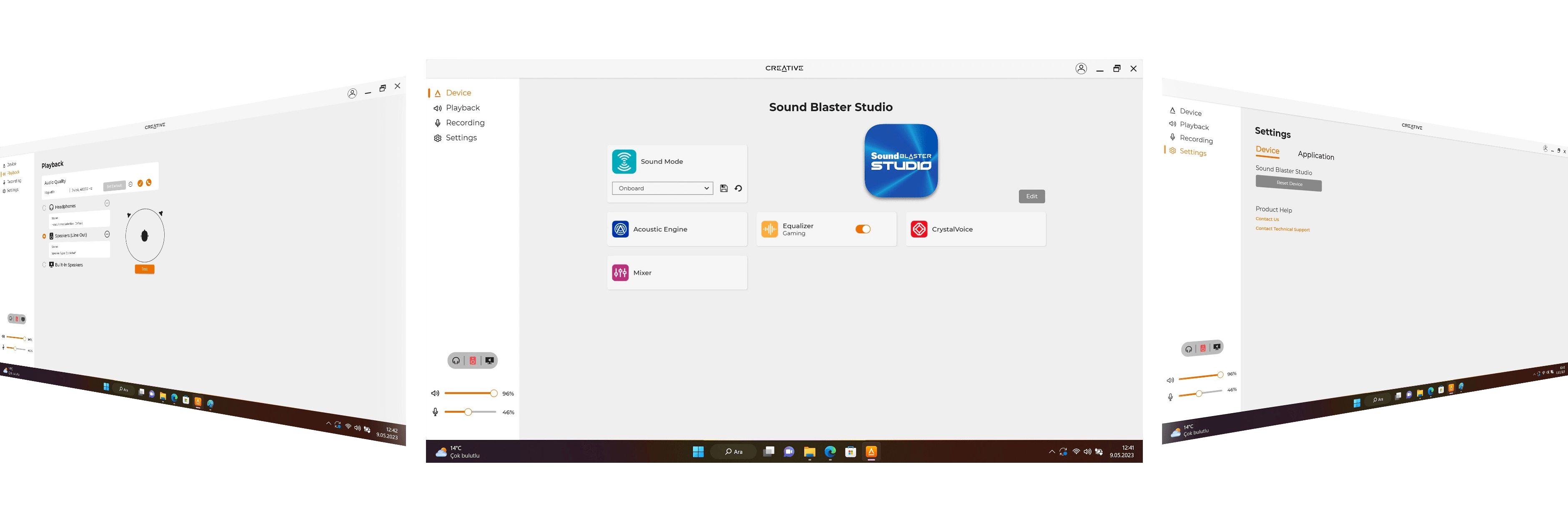1568x522 pixels.
Task: Click Creative app icon in center window taskbar
Action: (x=871, y=452)
